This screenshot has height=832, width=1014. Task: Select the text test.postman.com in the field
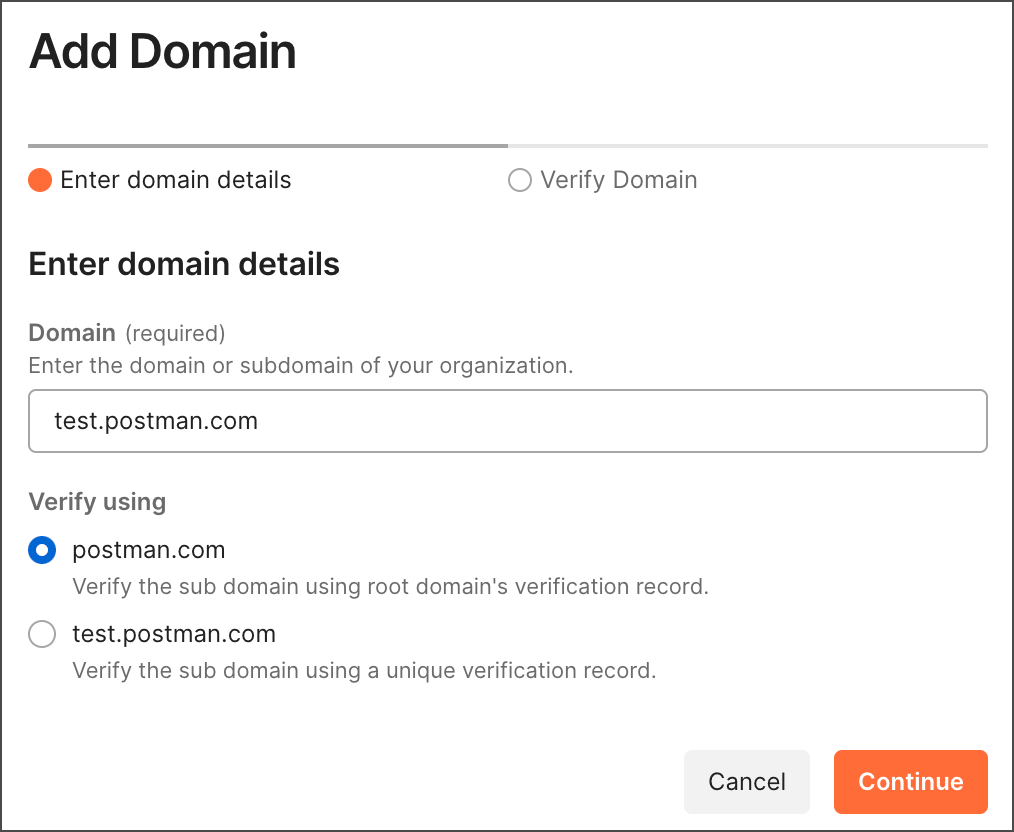click(156, 421)
